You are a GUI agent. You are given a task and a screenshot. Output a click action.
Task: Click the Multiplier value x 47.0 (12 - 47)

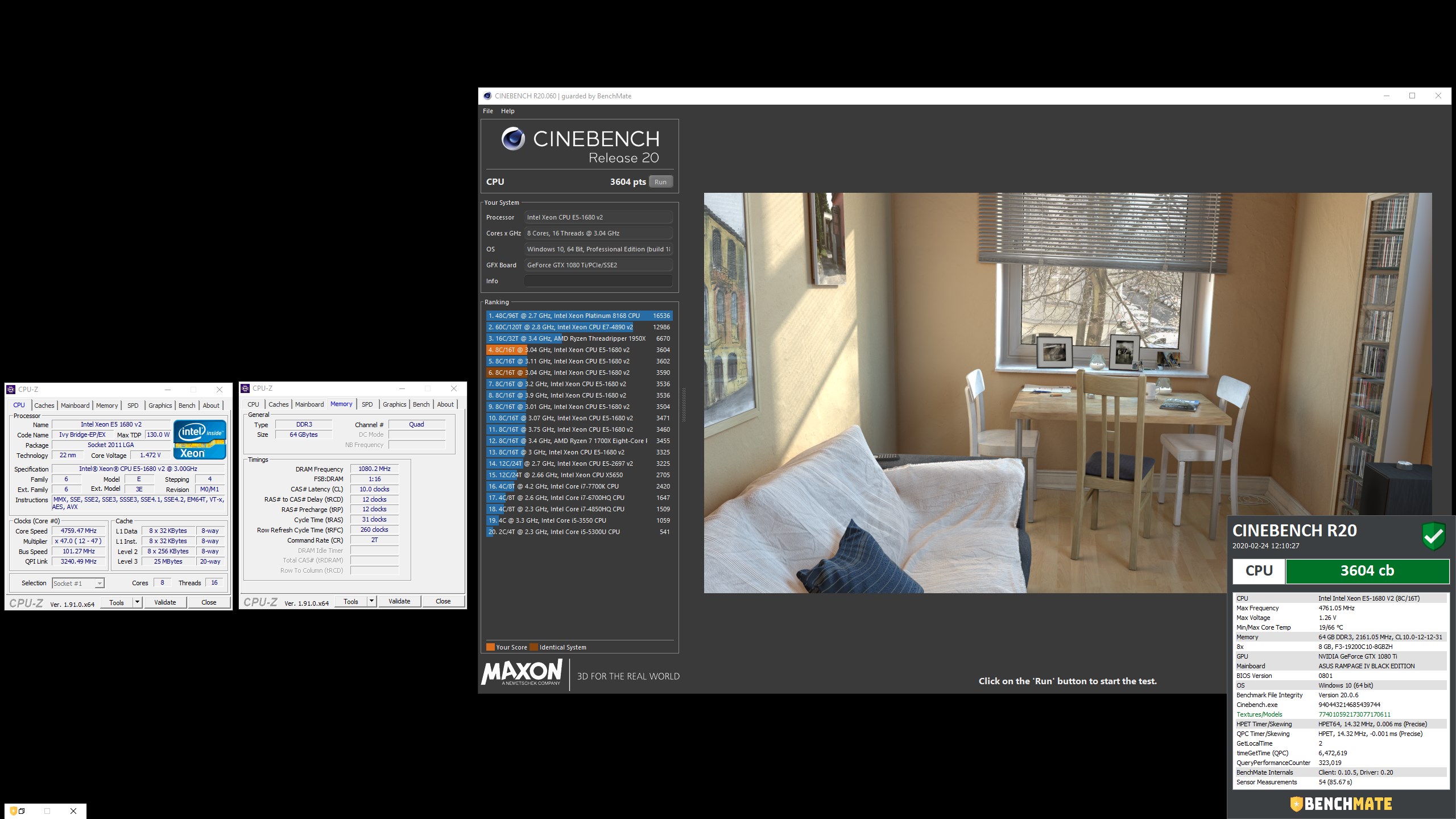click(78, 541)
